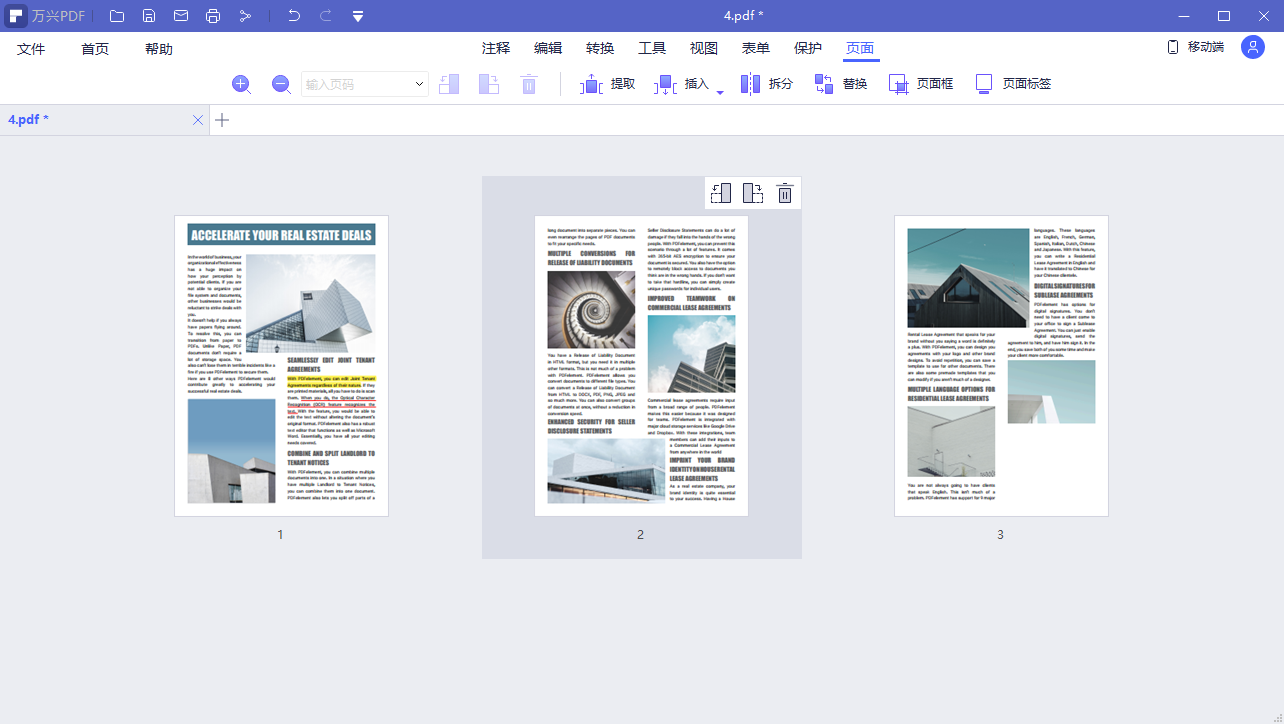Click the 拆分 (Split) button

(767, 84)
